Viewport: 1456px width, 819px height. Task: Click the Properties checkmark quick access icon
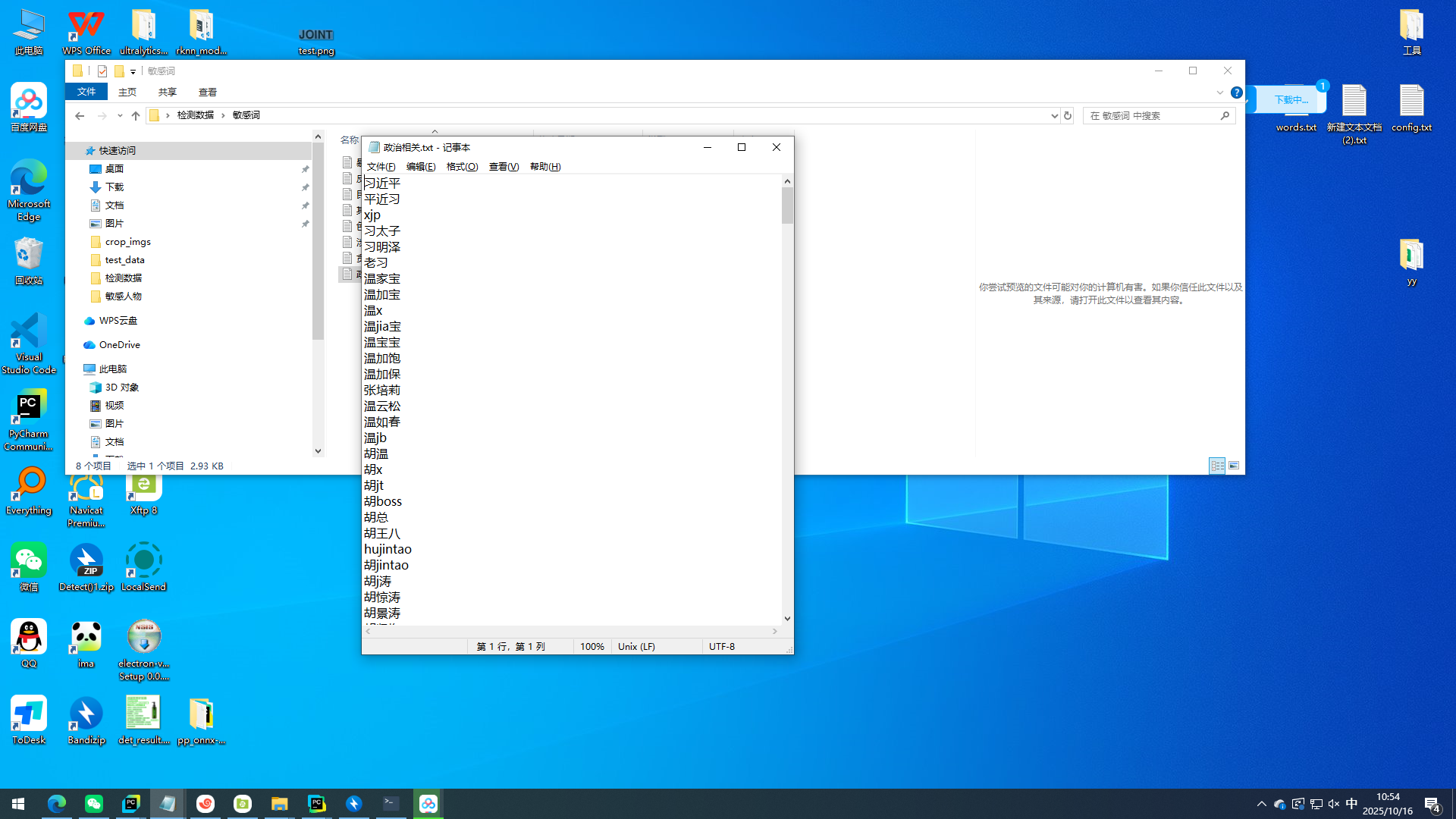click(102, 71)
